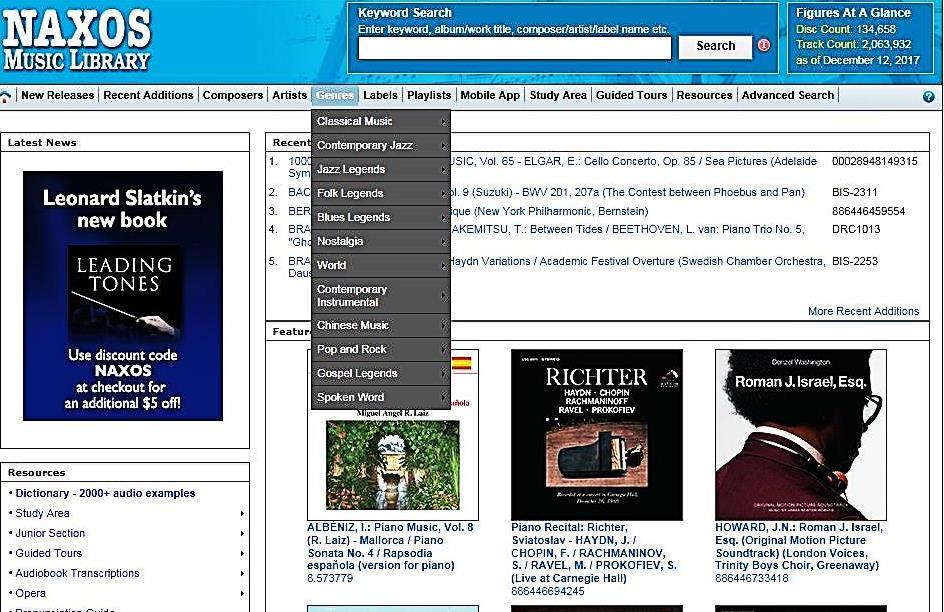
Task: Open the Piano Recital: Richter title link
Action: (x=594, y=553)
